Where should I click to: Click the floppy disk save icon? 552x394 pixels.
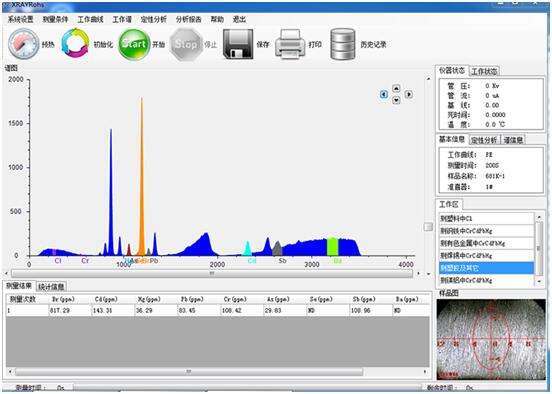click(238, 44)
